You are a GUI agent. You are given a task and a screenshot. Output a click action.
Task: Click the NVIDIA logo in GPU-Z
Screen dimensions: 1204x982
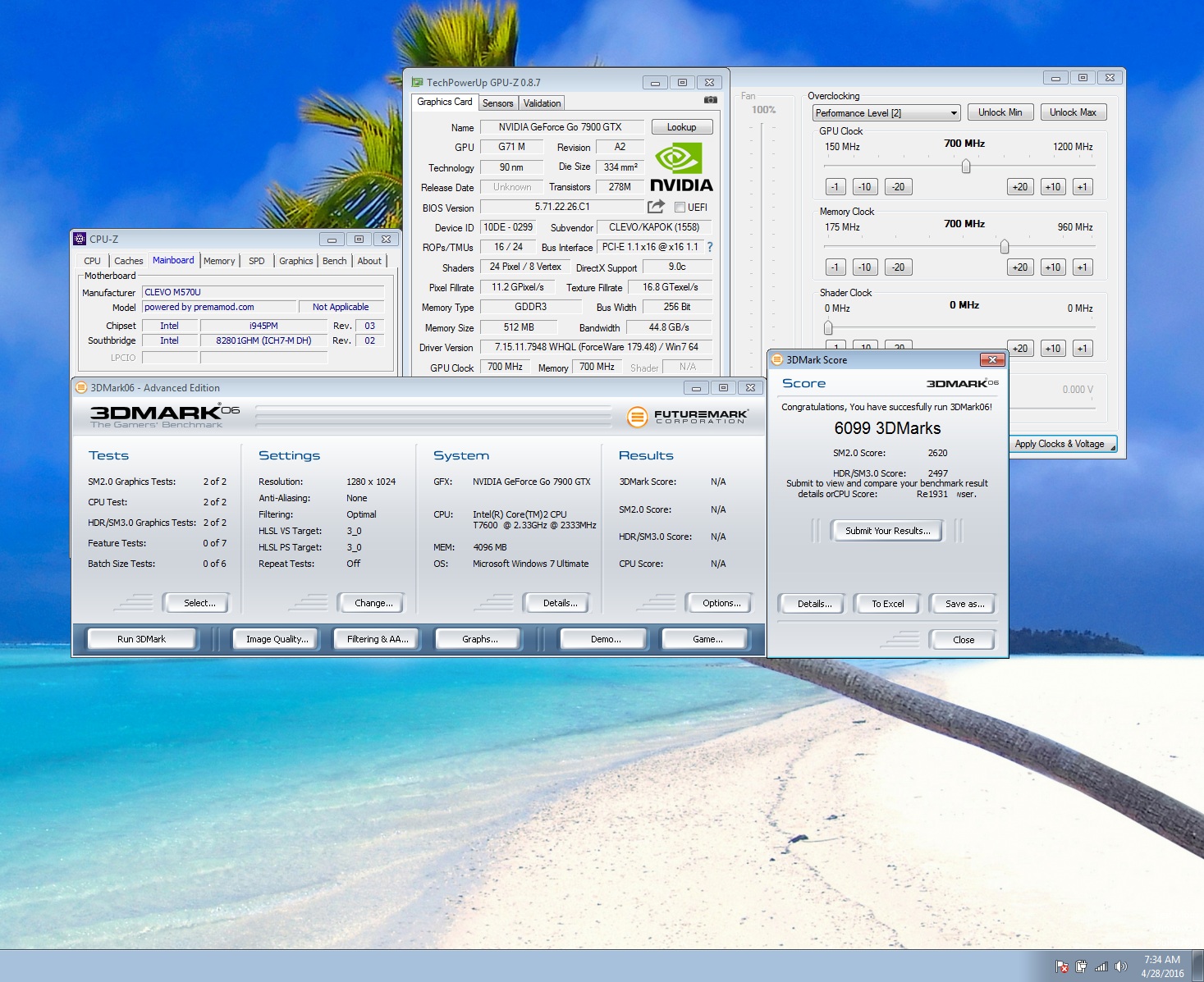(681, 167)
